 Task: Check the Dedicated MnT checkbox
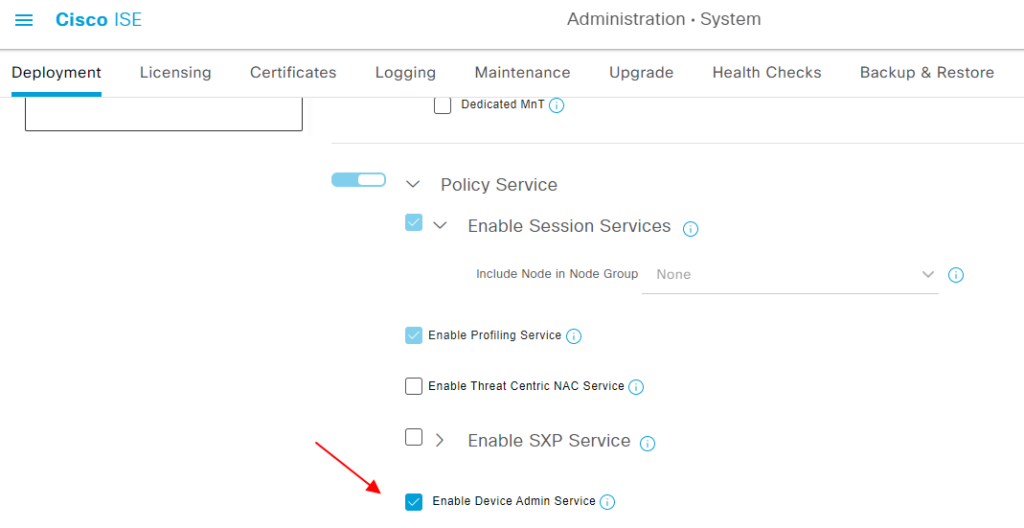point(442,105)
